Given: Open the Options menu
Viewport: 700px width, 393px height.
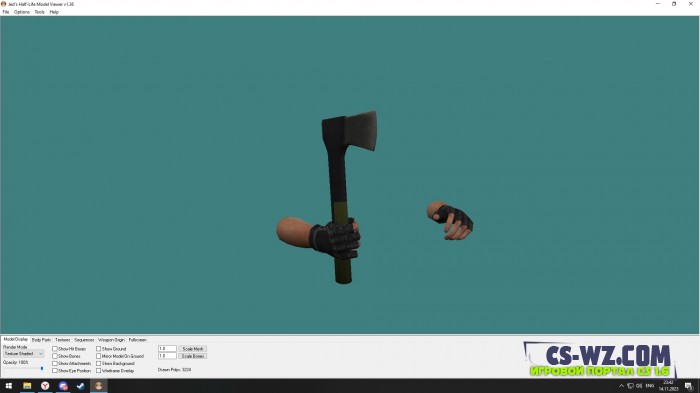Looking at the screenshot, I should 21,12.
